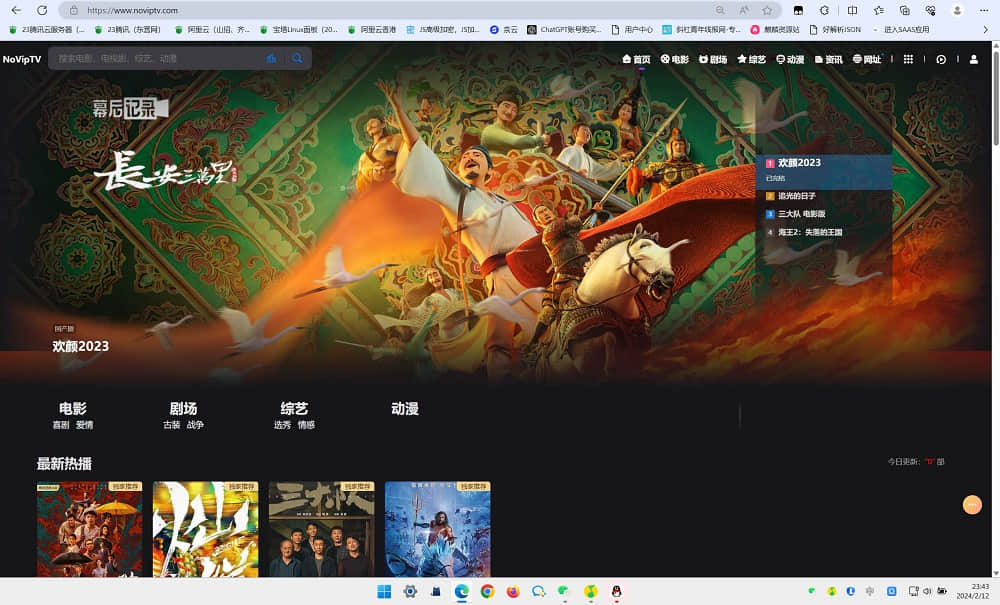The width and height of the screenshot is (1000, 605).
Task: Open the zoom magnifier in address bar
Action: click(x=720, y=10)
